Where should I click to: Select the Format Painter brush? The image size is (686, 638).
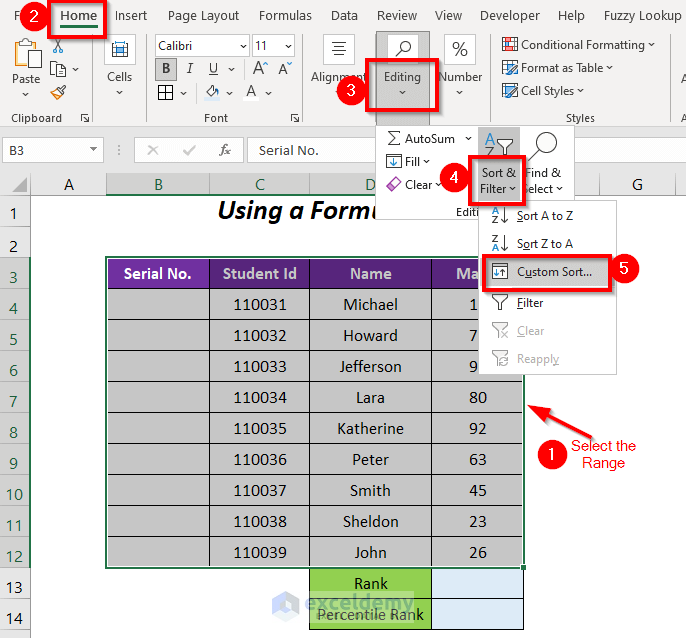(58, 92)
